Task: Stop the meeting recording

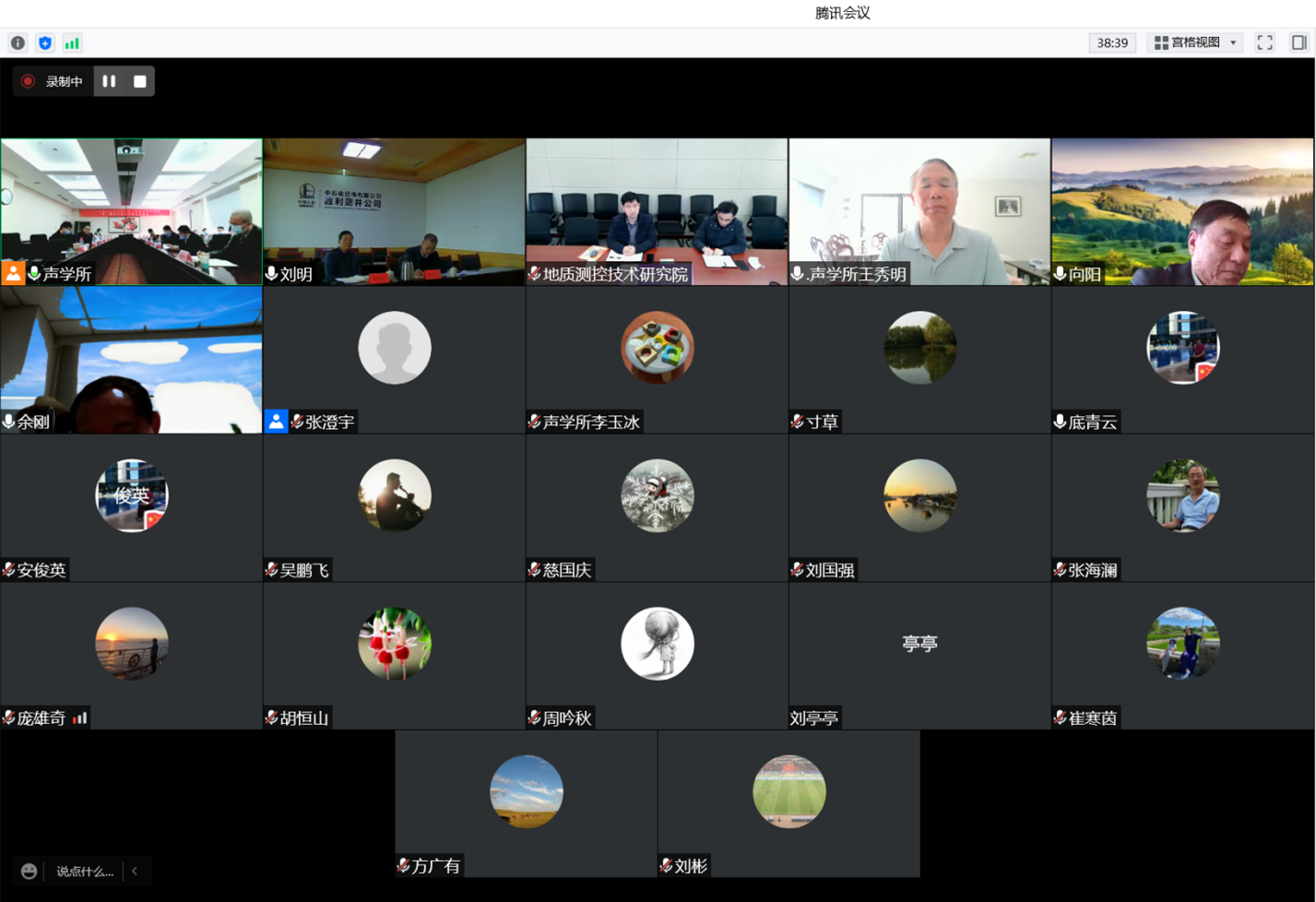Action: click(139, 81)
